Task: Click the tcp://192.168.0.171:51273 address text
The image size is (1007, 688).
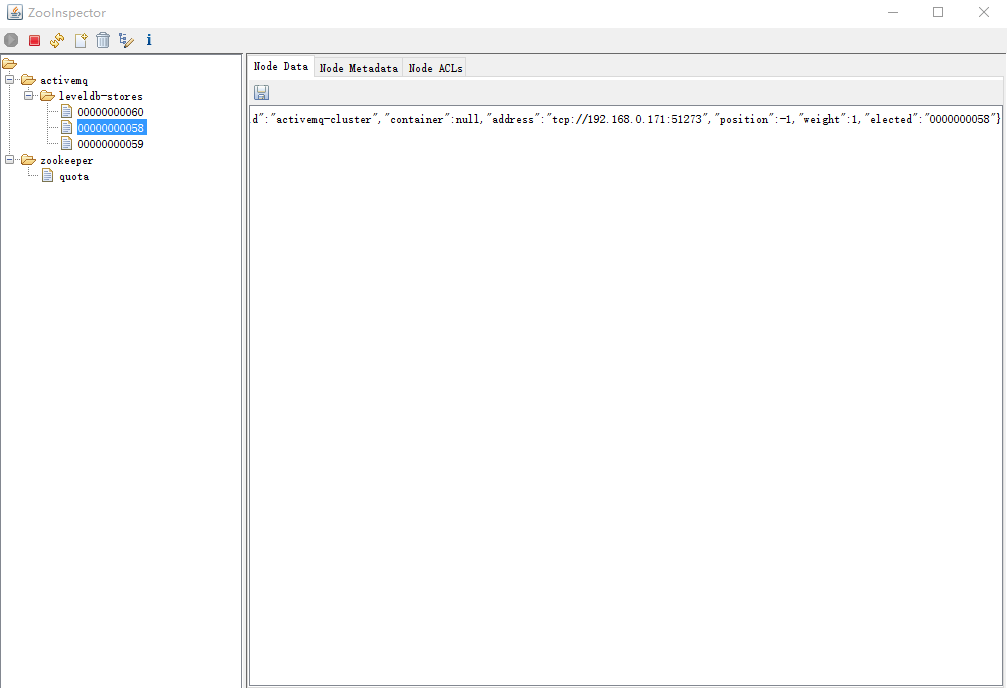Action: coord(627,119)
